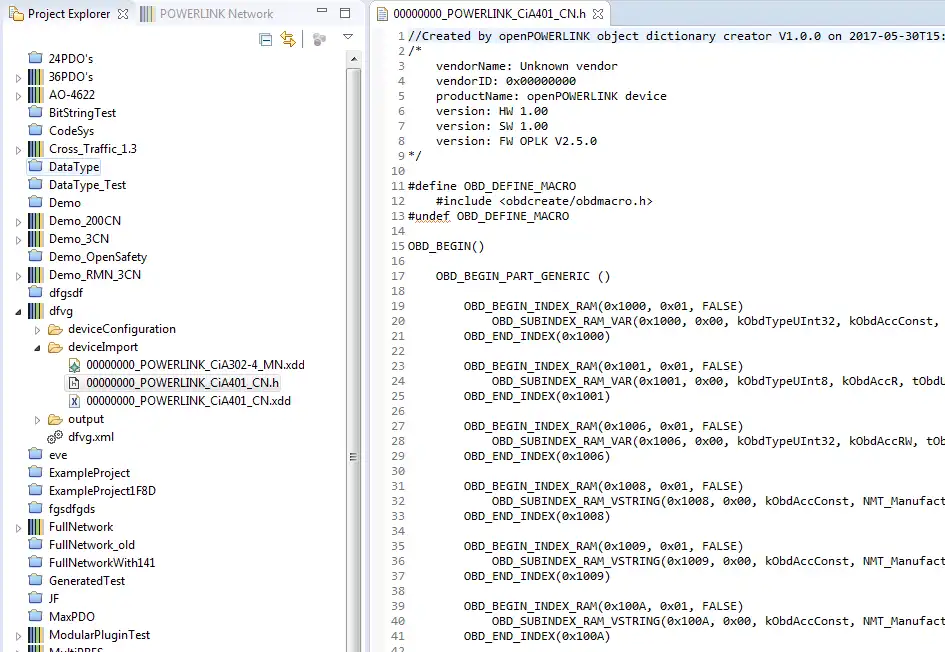Image resolution: width=945 pixels, height=652 pixels.
Task: Select the dfgsdf project
Action: 66,293
